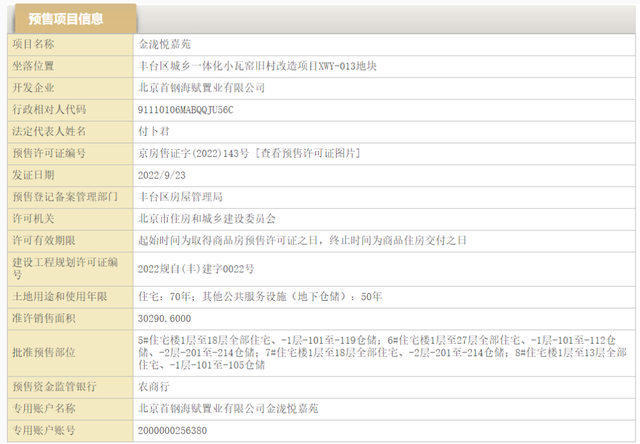The image size is (640, 444).
Task: Click the 行政相对人代码 label
Action: pyautogui.click(x=49, y=110)
